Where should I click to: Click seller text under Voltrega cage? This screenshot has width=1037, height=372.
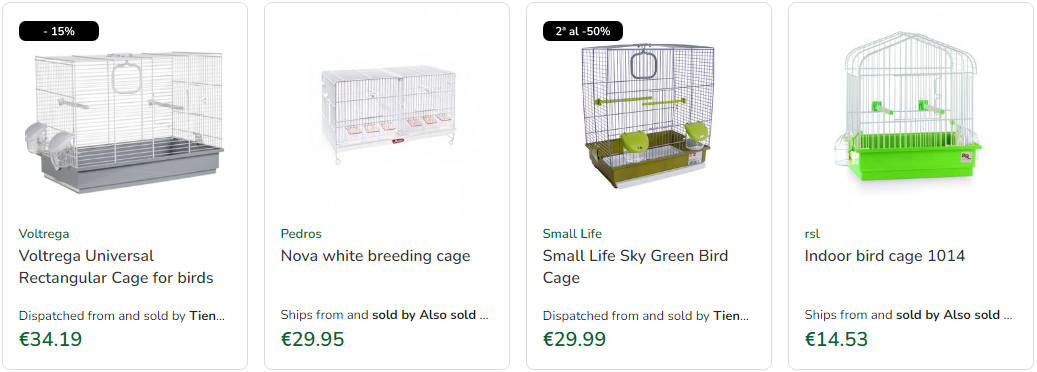click(x=122, y=316)
